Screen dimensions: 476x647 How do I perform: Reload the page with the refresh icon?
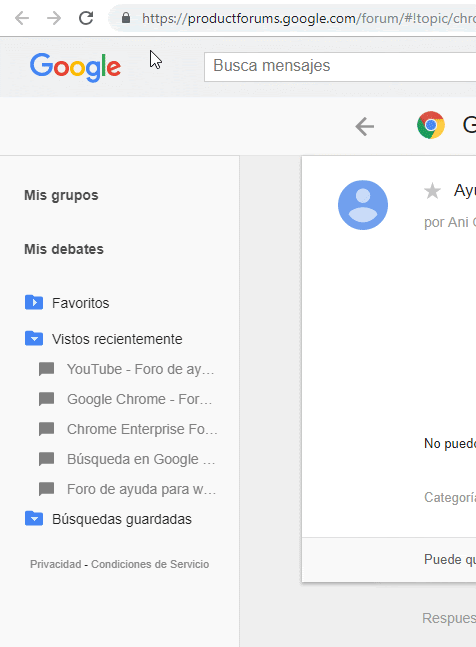click(x=86, y=18)
